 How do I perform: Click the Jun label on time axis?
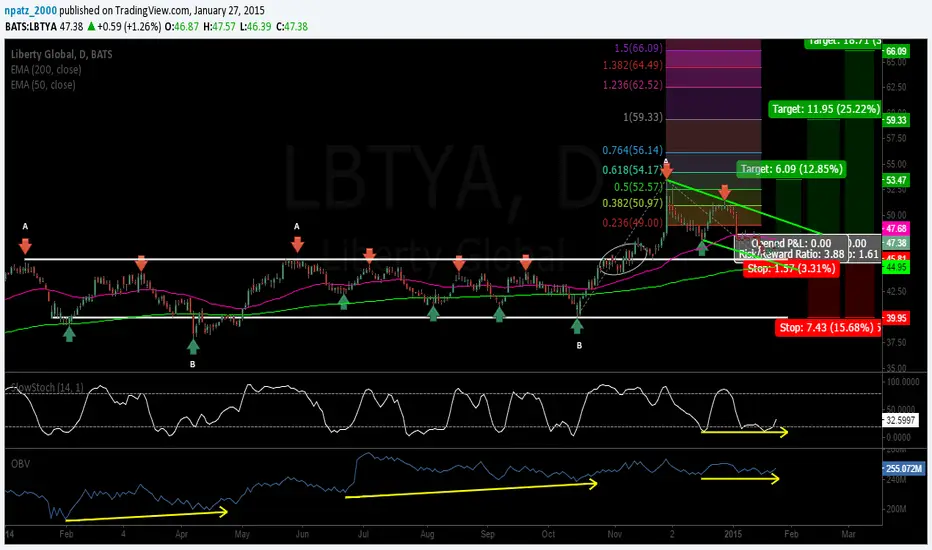[303, 534]
